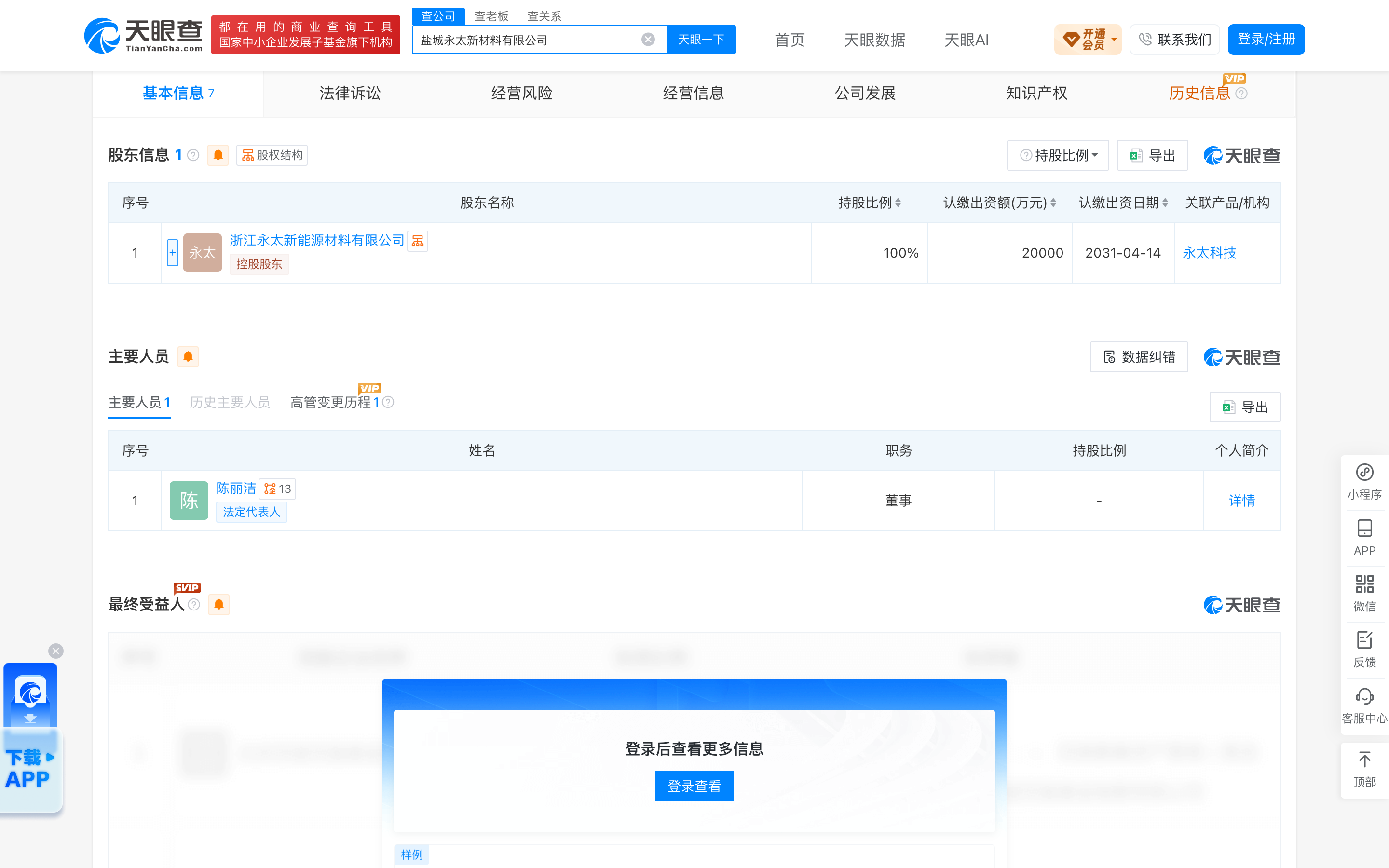Open 微信 QR option in sidebar
Viewport: 1389px width, 868px height.
click(1364, 594)
